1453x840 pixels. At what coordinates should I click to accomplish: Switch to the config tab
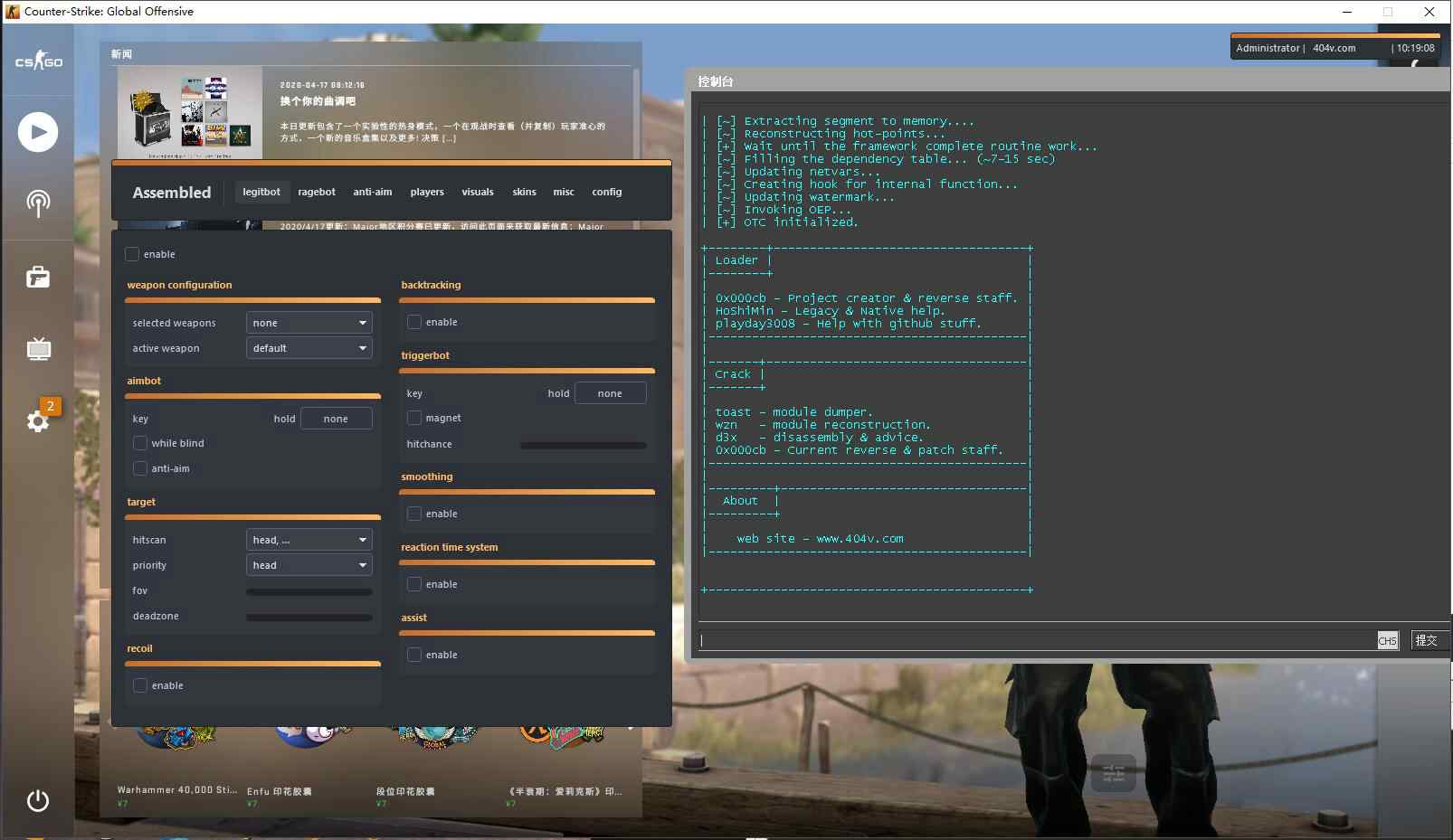[607, 192]
